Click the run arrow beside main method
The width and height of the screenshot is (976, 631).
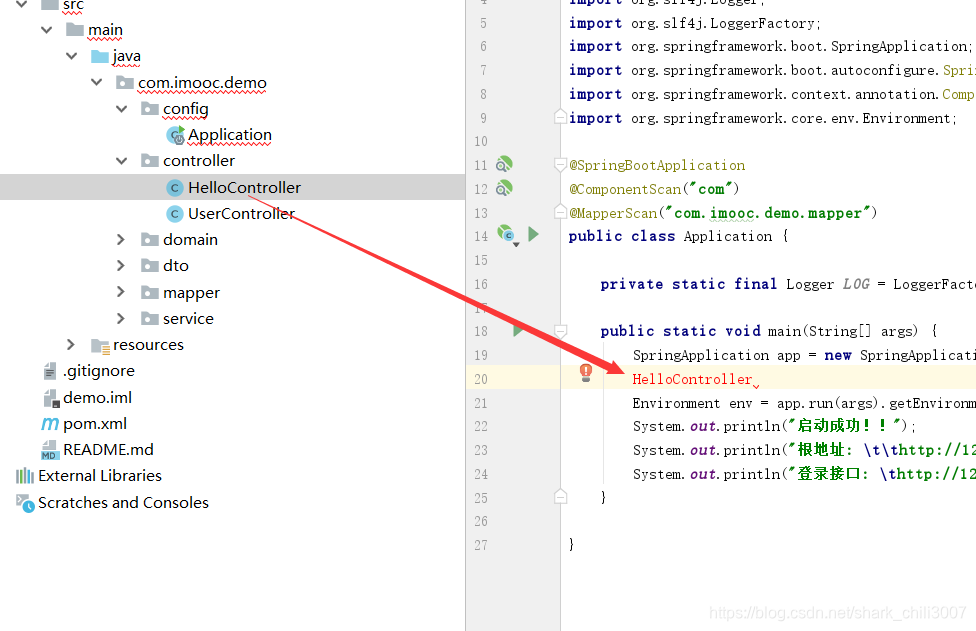pyautogui.click(x=518, y=330)
